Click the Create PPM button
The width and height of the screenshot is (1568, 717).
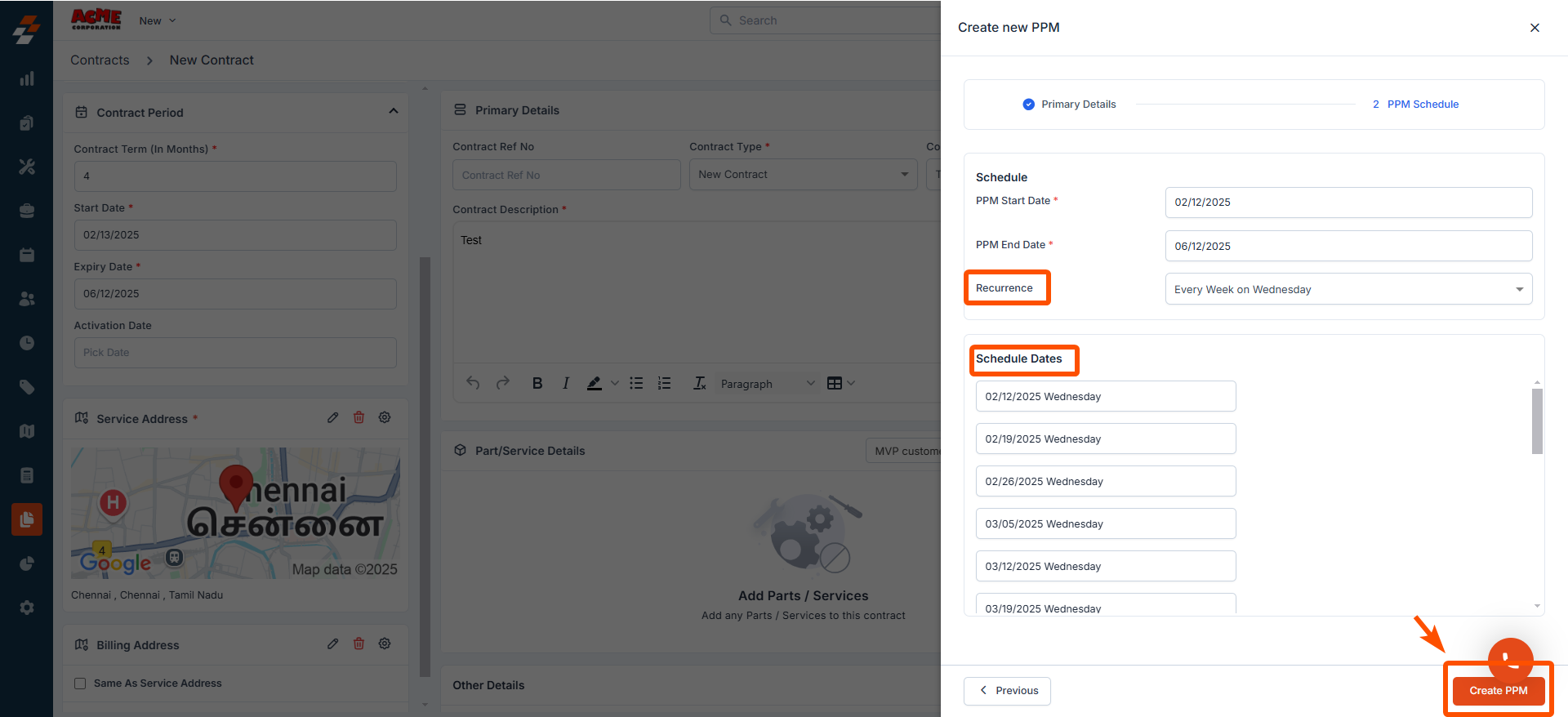pyautogui.click(x=1498, y=691)
